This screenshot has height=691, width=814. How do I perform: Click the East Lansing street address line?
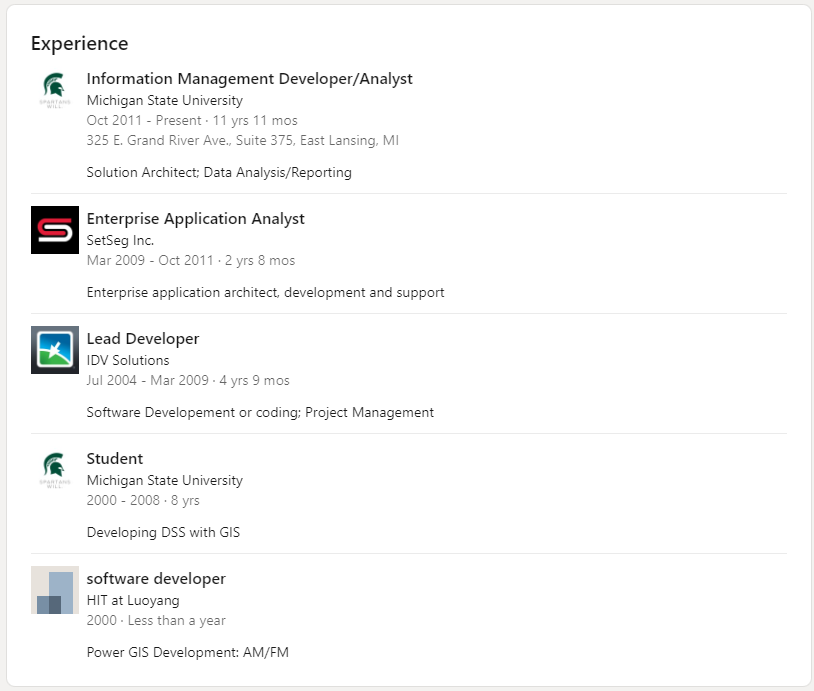(242, 140)
